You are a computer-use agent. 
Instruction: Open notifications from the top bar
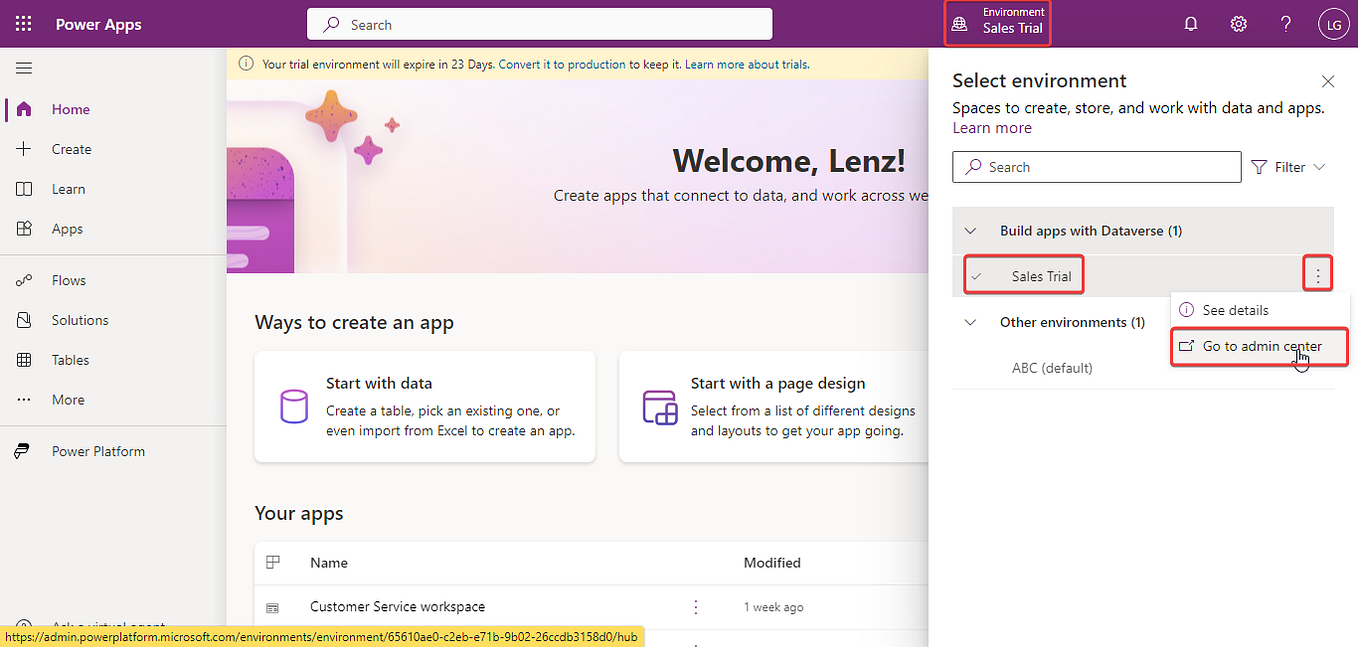[1190, 23]
